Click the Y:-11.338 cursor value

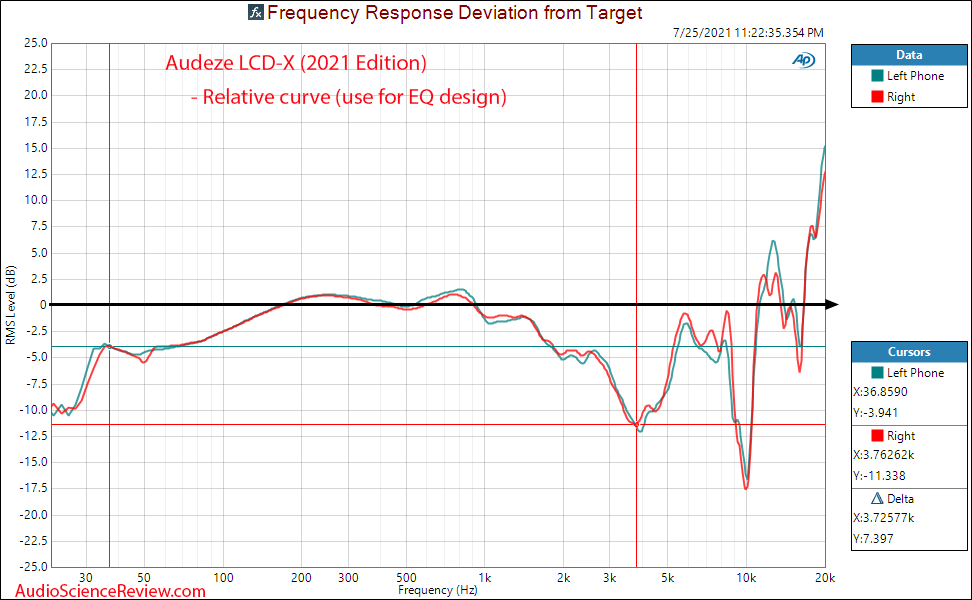(x=879, y=476)
